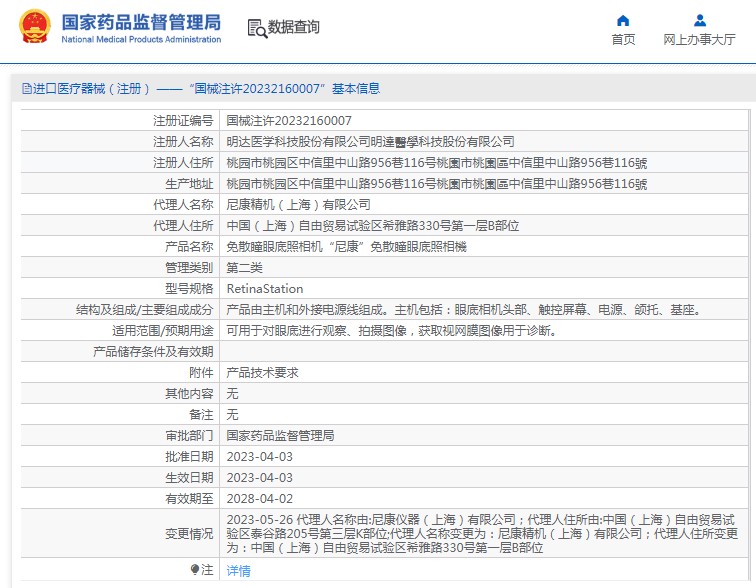This screenshot has height=588, width=756.
Task: Select intended use text 可用于对眼底进行观察
Action: [x=392, y=331]
